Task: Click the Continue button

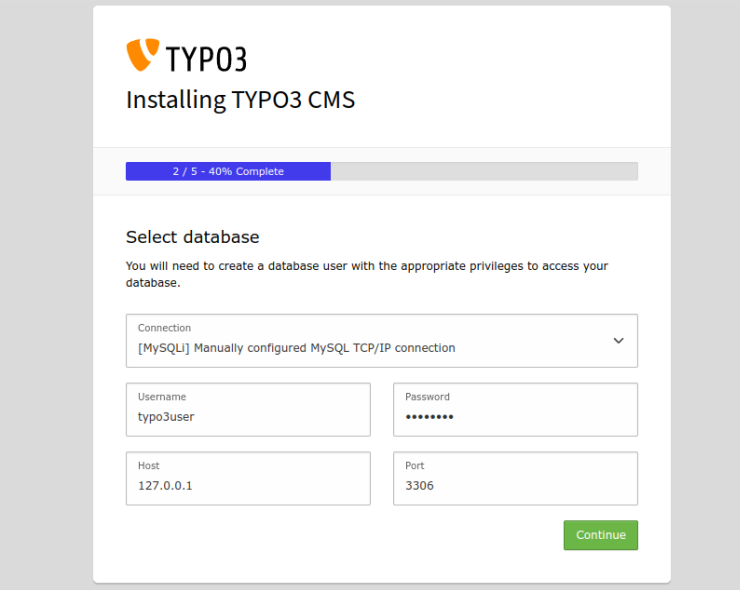Action: 600,535
